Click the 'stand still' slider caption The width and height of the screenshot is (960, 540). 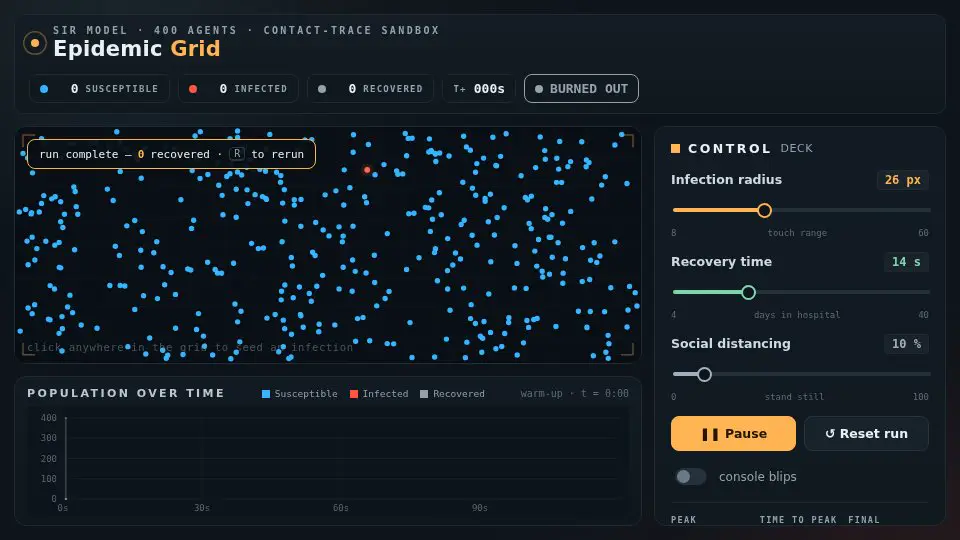(x=794, y=397)
